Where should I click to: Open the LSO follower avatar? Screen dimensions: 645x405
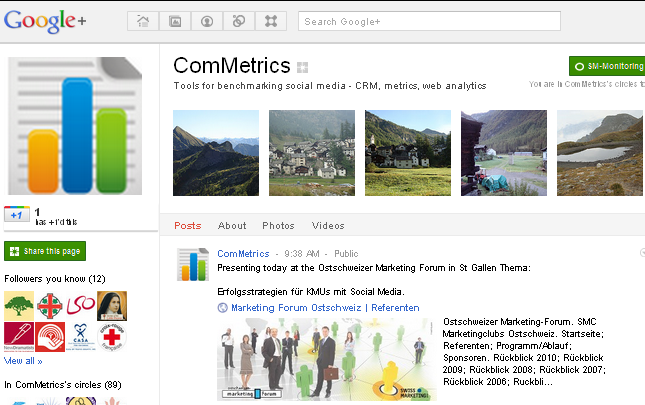pyautogui.click(x=81, y=306)
